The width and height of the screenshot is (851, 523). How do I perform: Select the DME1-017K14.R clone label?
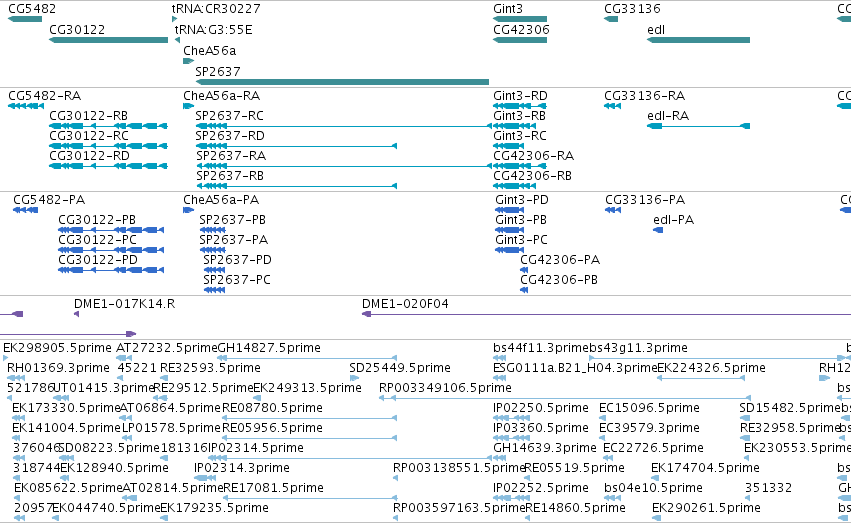point(124,304)
